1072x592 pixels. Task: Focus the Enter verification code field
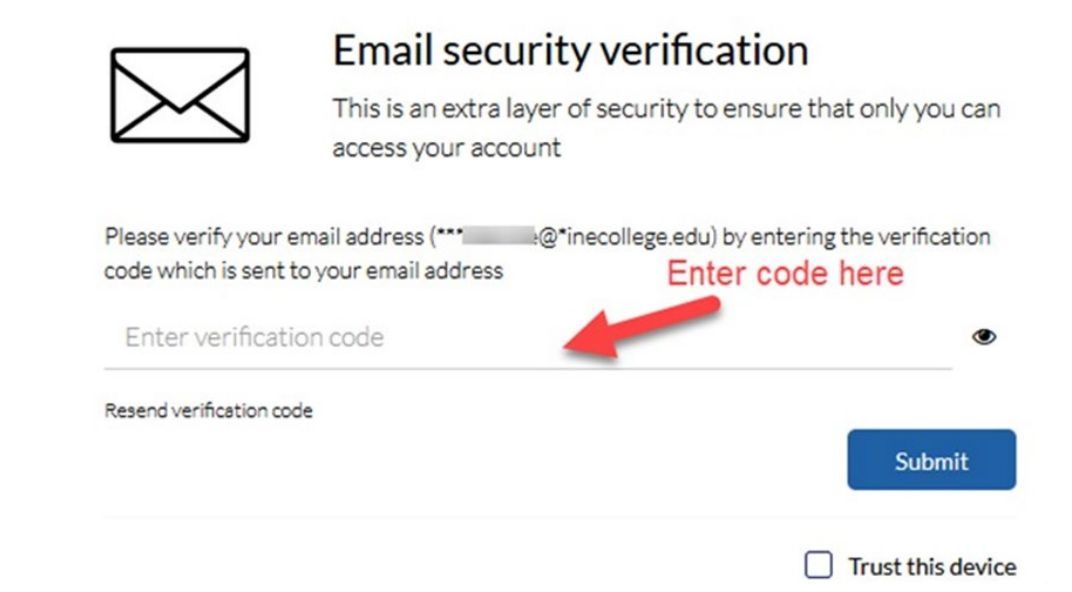click(528, 337)
